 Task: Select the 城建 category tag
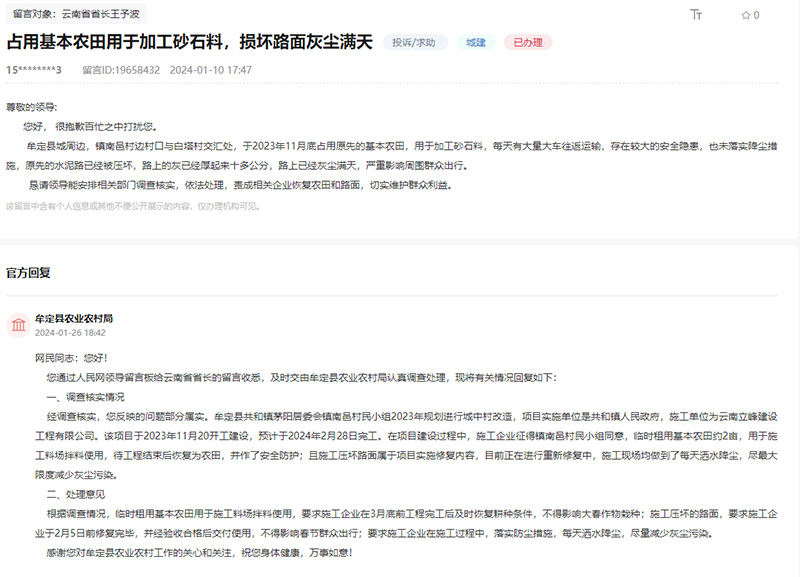[476, 42]
